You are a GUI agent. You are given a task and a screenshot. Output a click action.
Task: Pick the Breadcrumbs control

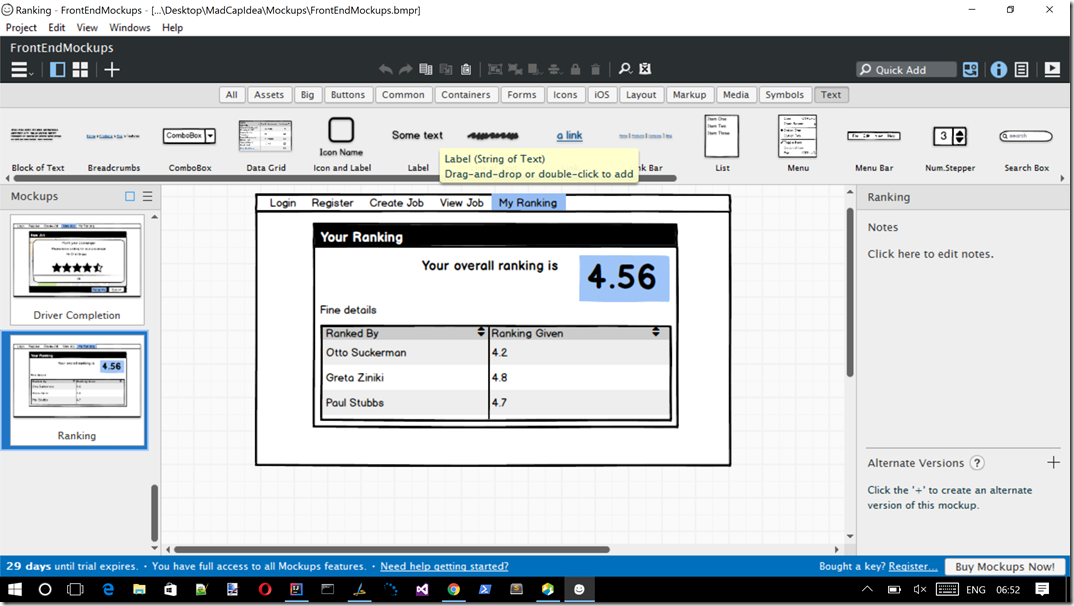tap(114, 144)
